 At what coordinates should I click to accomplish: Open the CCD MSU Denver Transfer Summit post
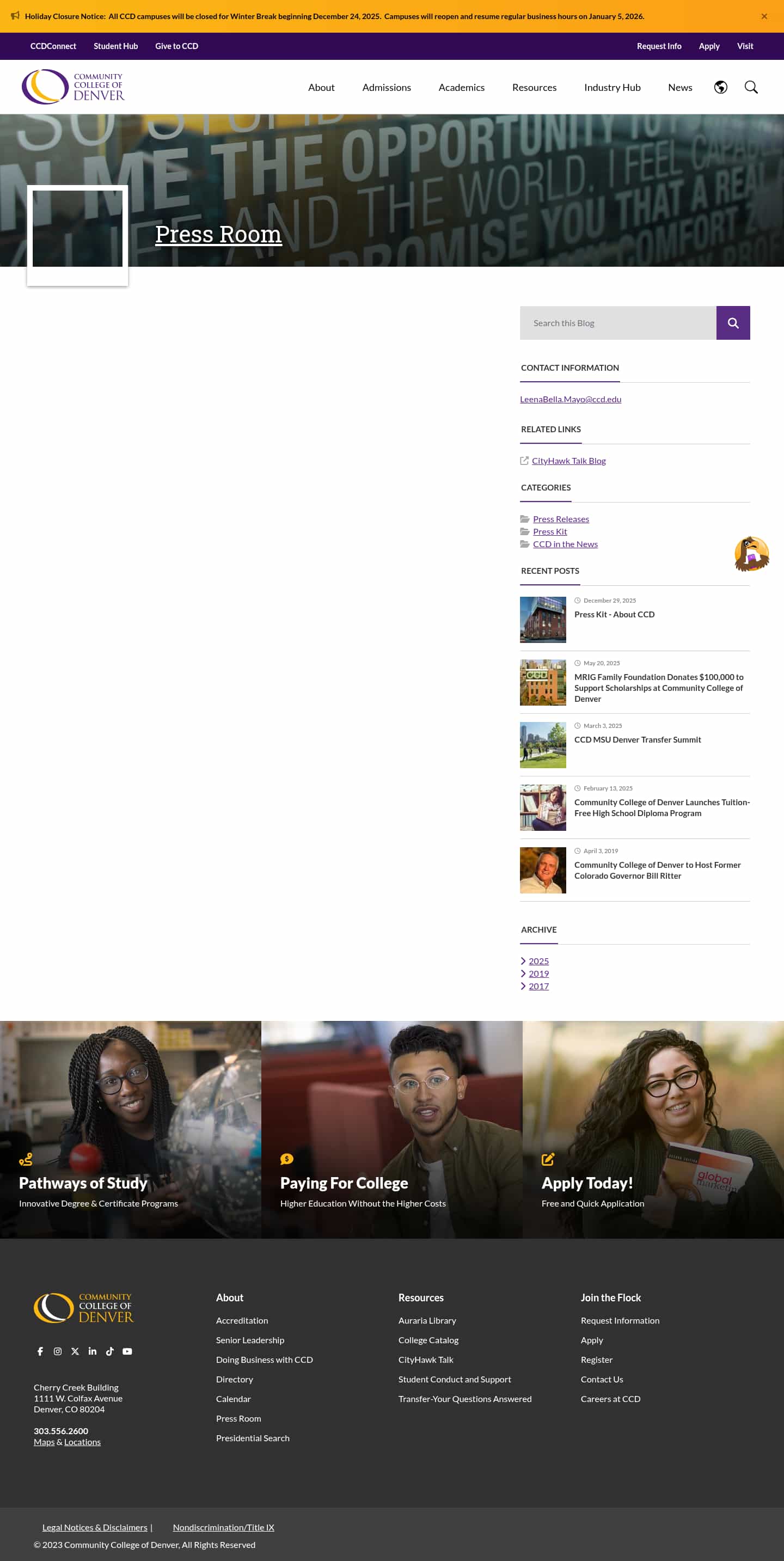point(638,740)
